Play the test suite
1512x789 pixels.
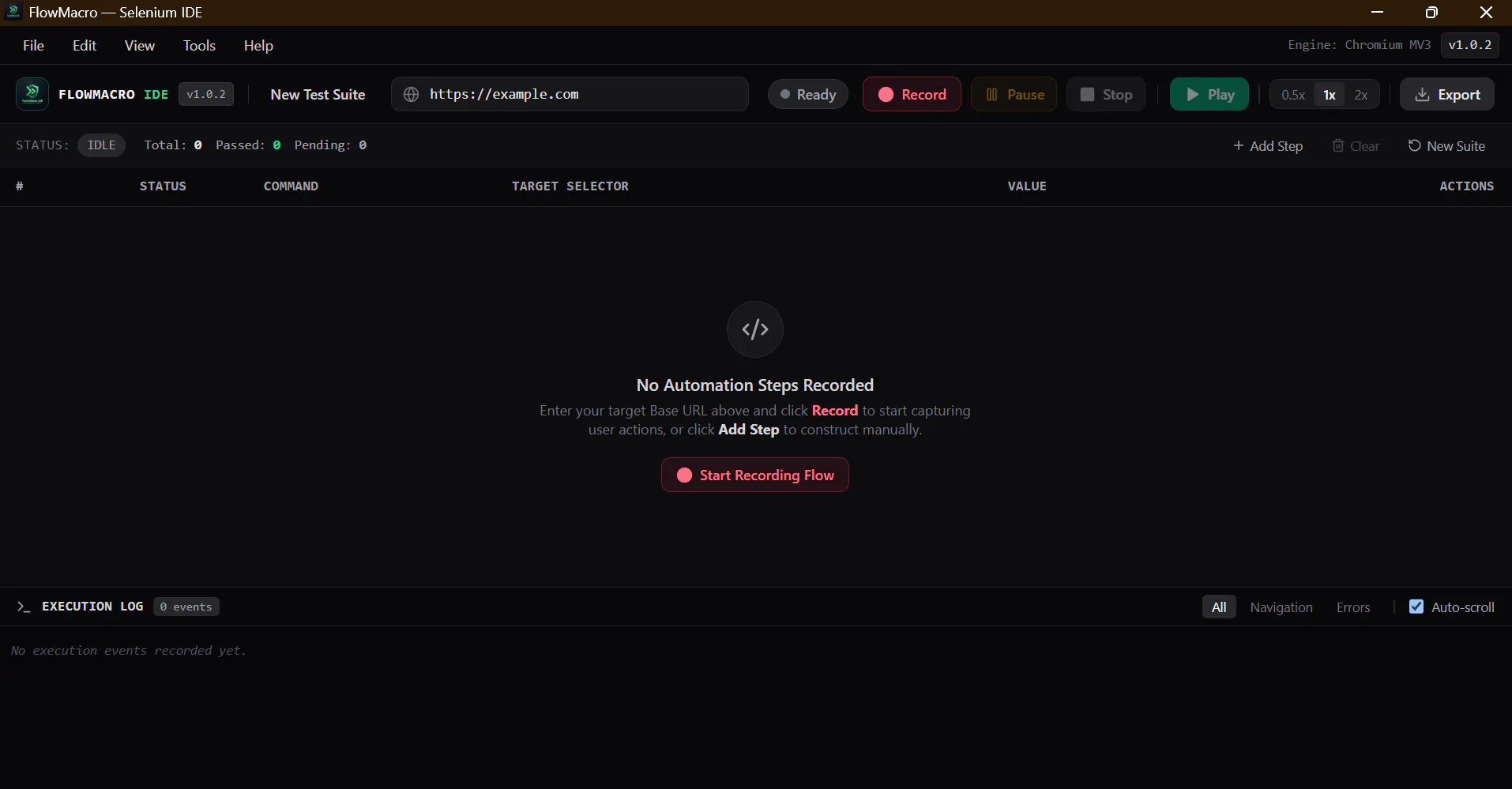[x=1209, y=94]
